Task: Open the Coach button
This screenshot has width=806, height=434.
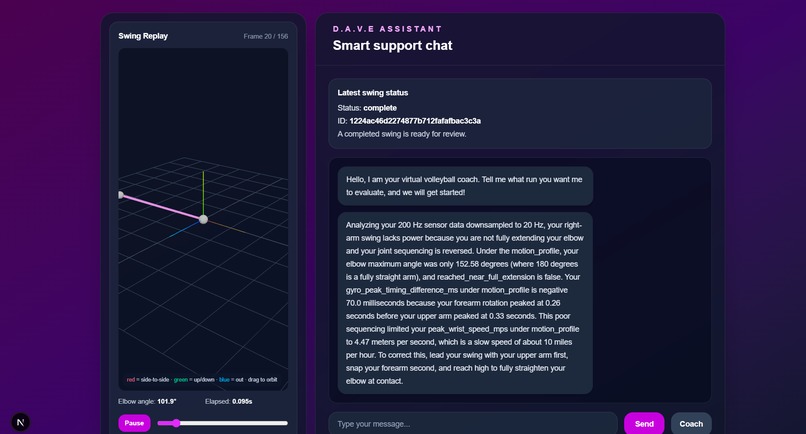Action: coord(691,424)
